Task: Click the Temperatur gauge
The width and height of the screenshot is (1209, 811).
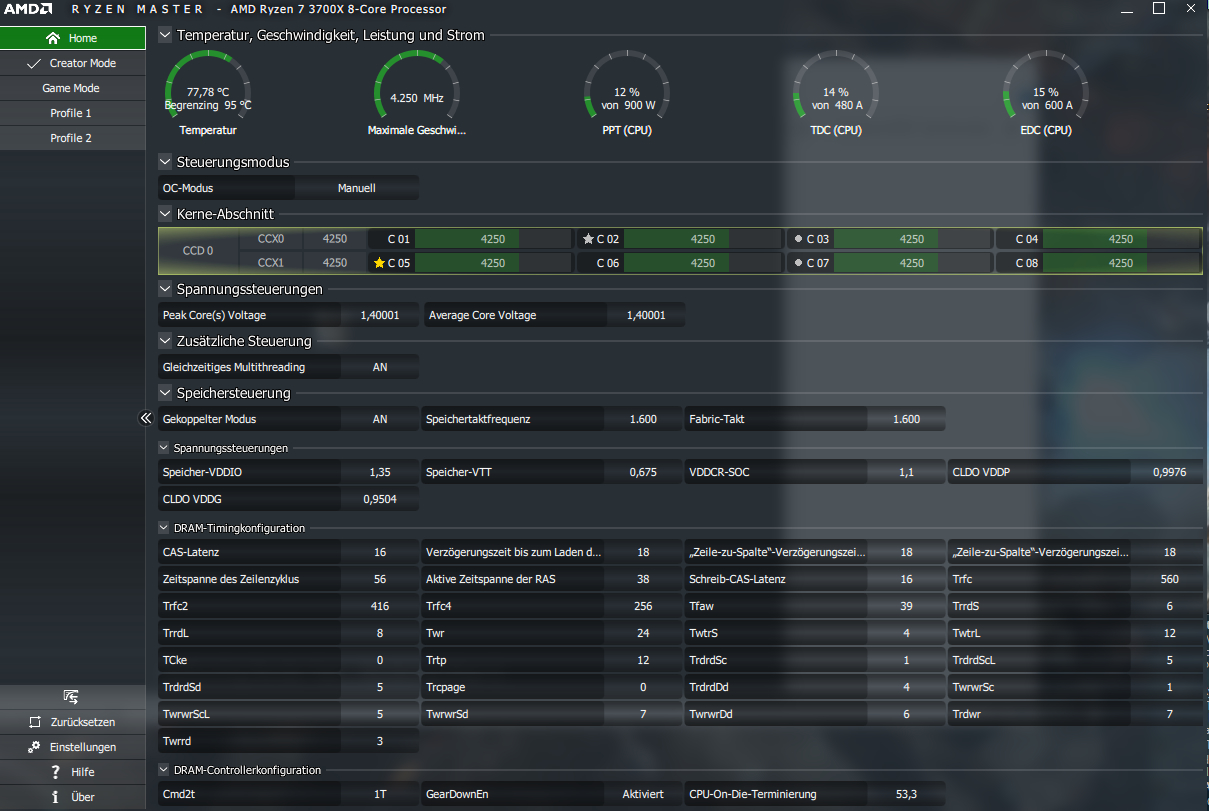Action: tap(208, 95)
